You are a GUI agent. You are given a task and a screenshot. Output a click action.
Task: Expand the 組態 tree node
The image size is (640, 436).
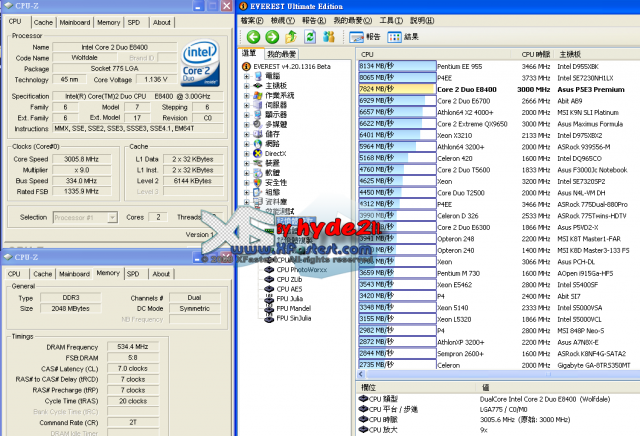tap(247, 193)
